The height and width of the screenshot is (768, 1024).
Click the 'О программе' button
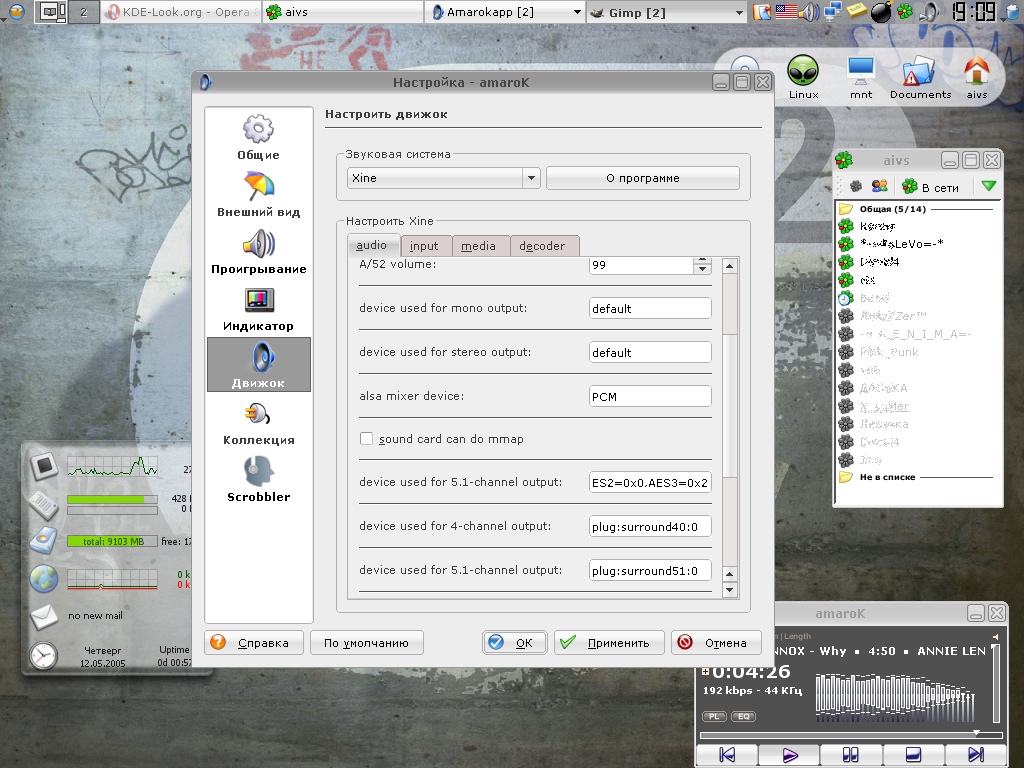tap(643, 178)
